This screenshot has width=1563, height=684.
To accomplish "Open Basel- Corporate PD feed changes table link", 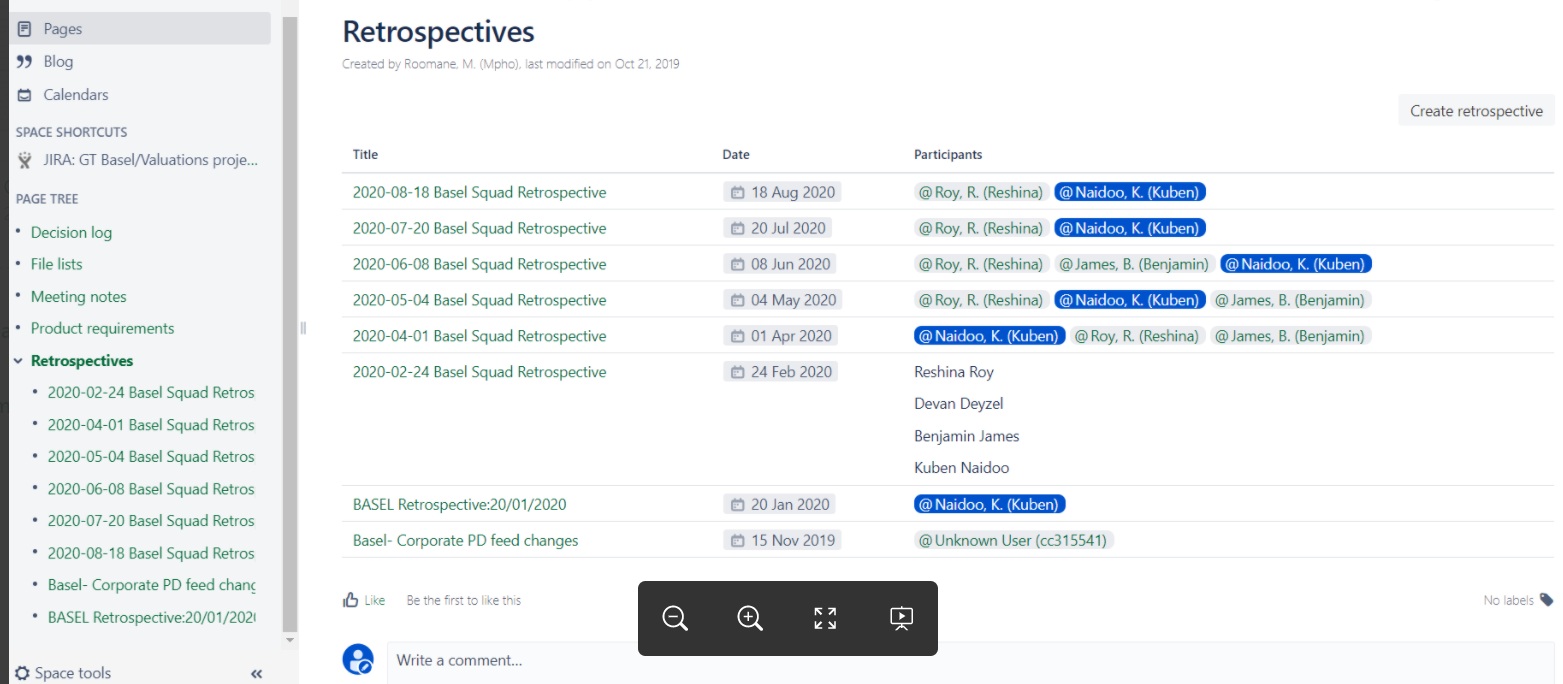I will (465, 540).
